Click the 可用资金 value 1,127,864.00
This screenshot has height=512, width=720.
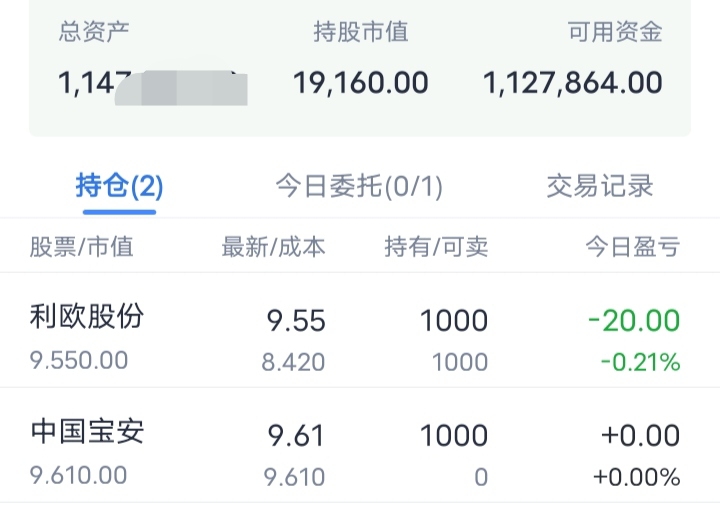pyautogui.click(x=573, y=83)
